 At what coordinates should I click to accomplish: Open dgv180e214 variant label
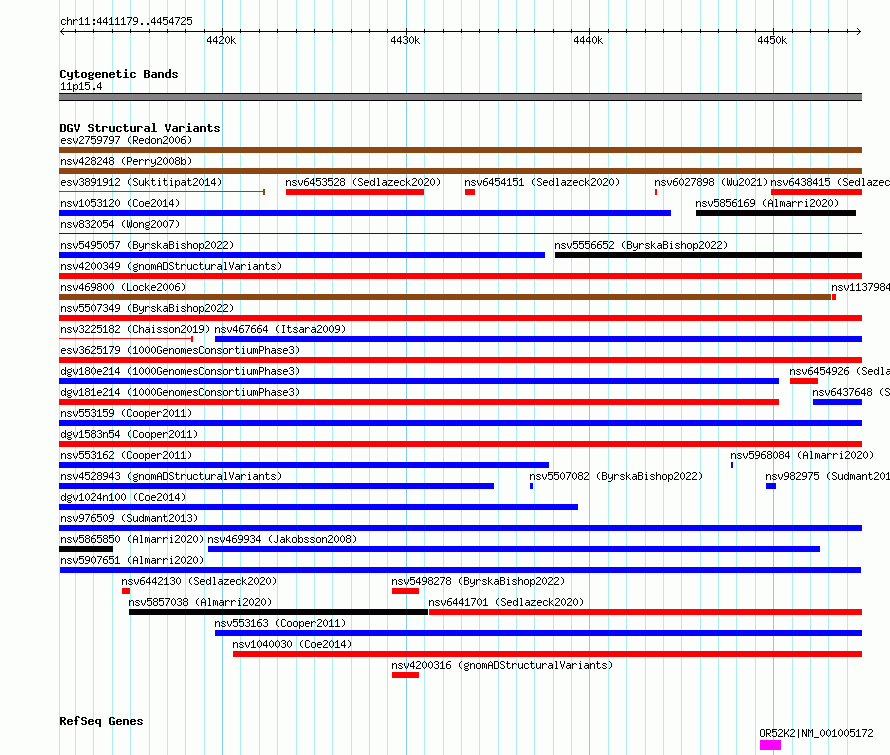click(x=180, y=371)
